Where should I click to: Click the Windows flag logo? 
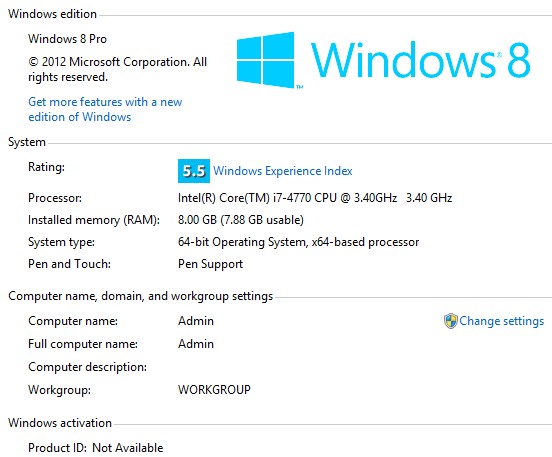coord(265,60)
